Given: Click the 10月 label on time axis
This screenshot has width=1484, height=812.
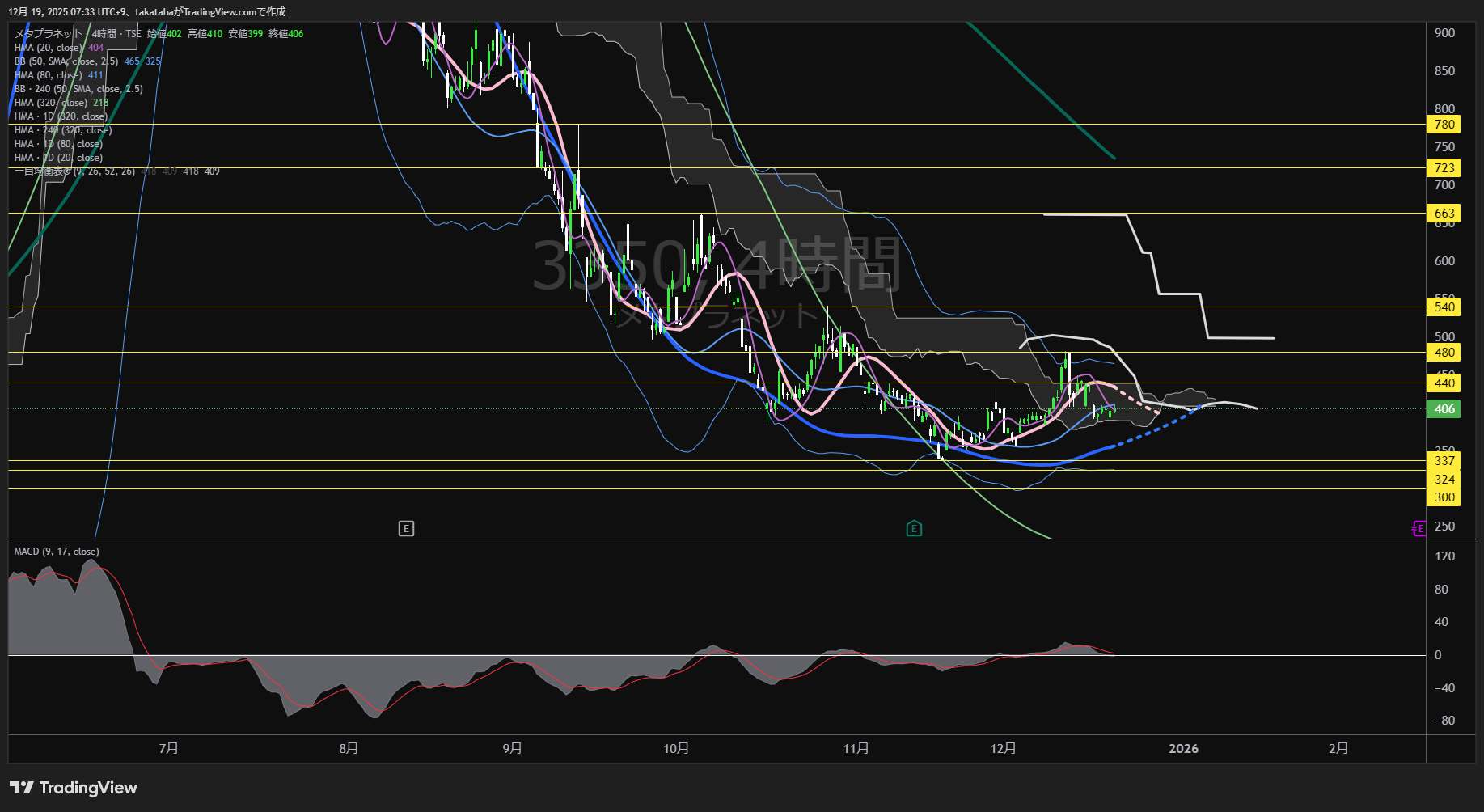Looking at the screenshot, I should [x=676, y=749].
